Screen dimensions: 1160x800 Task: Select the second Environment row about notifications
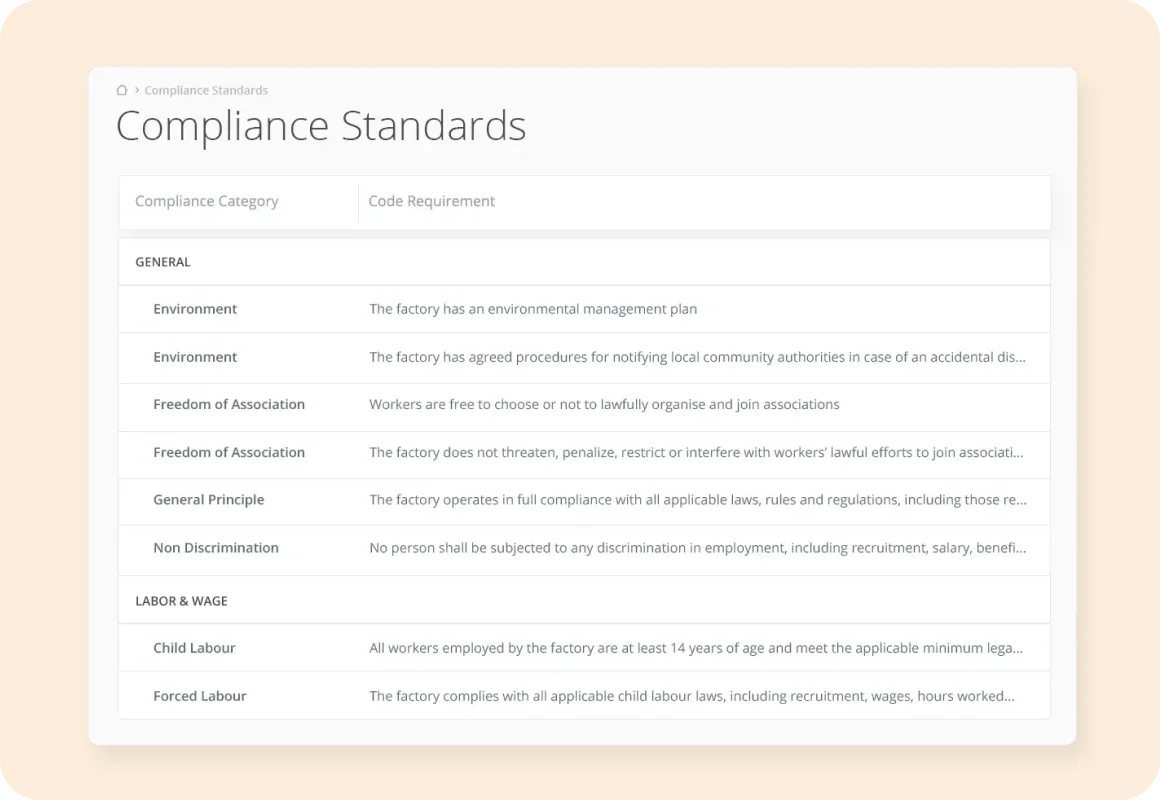point(195,356)
